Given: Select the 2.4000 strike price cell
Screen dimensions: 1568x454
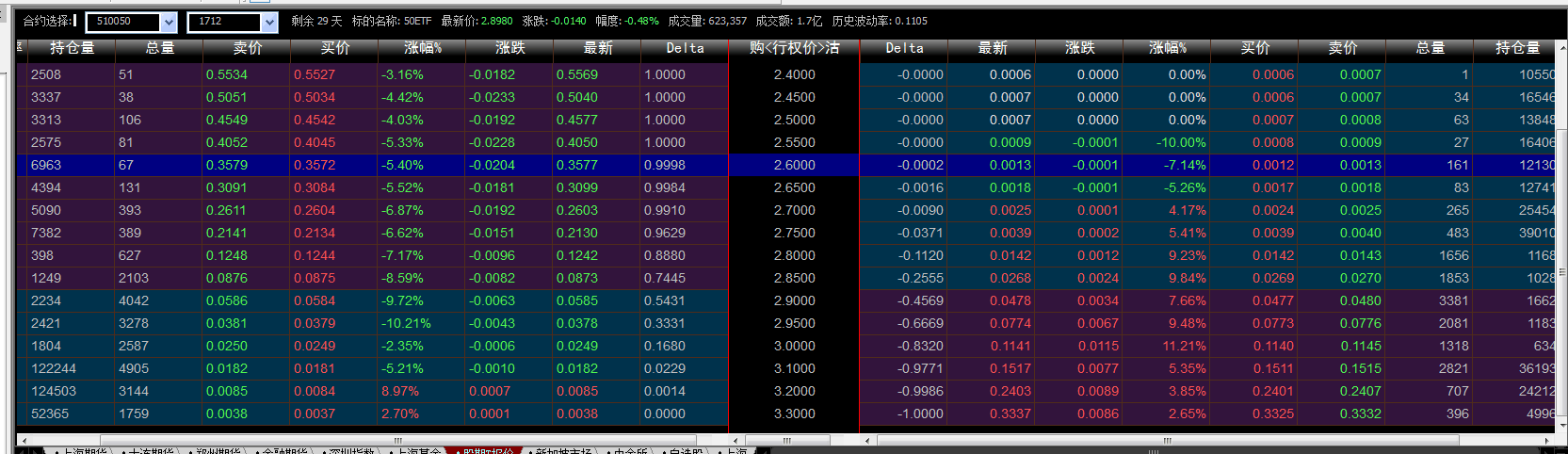Looking at the screenshot, I should coord(794,74).
